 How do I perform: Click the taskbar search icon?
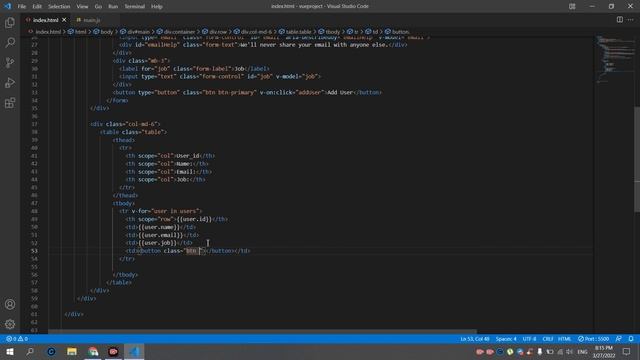[30, 351]
